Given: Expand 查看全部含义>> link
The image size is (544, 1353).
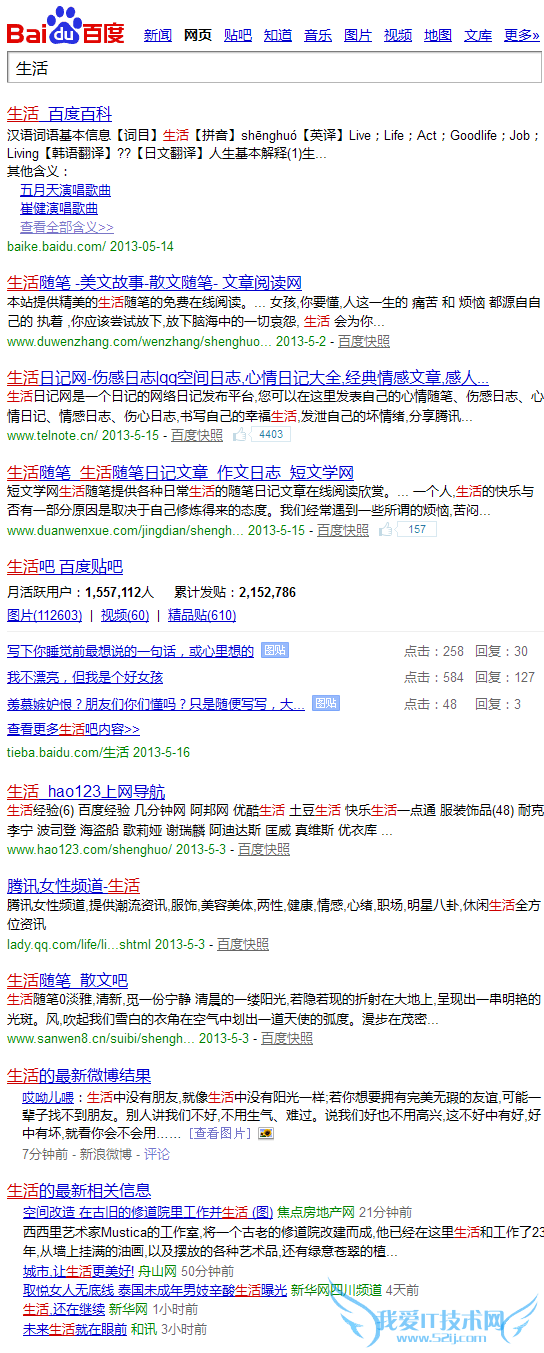Looking at the screenshot, I should click(x=67, y=227).
